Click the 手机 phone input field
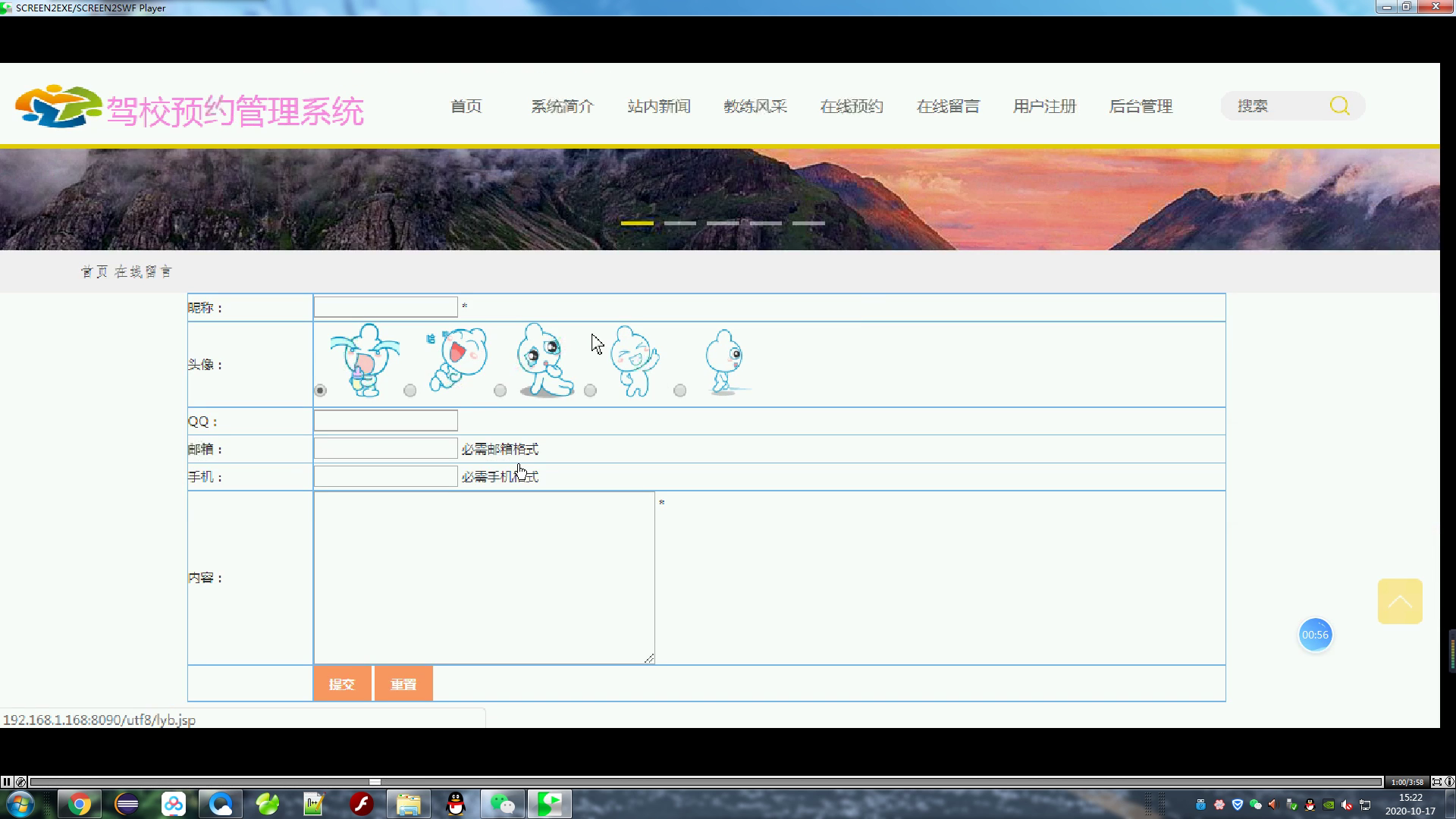 click(x=385, y=476)
